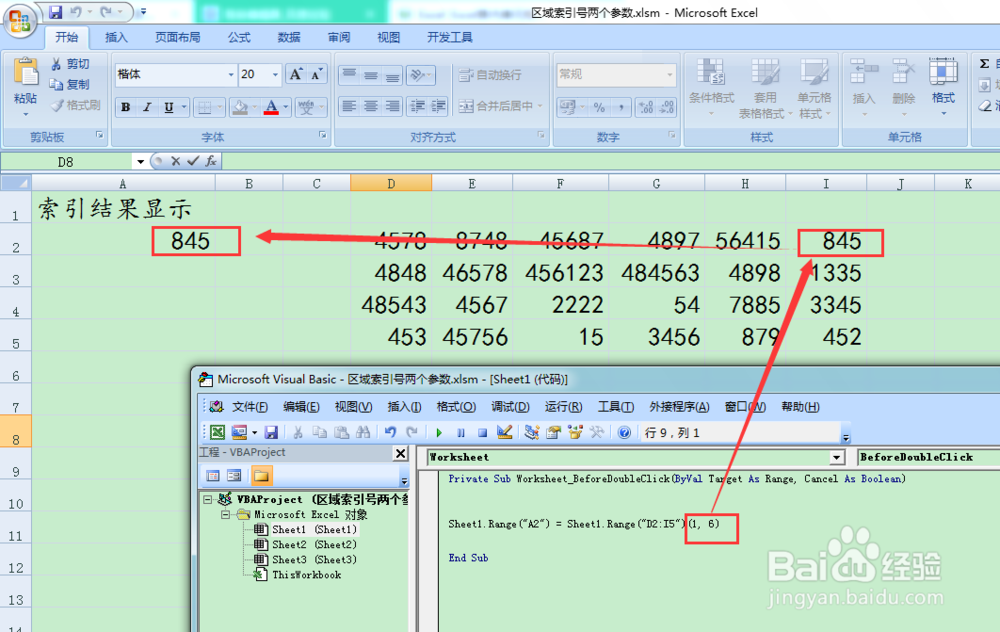Screen dimensions: 1000x632
Task: Switch to the 插入 ribbon tab
Action: coord(117,37)
